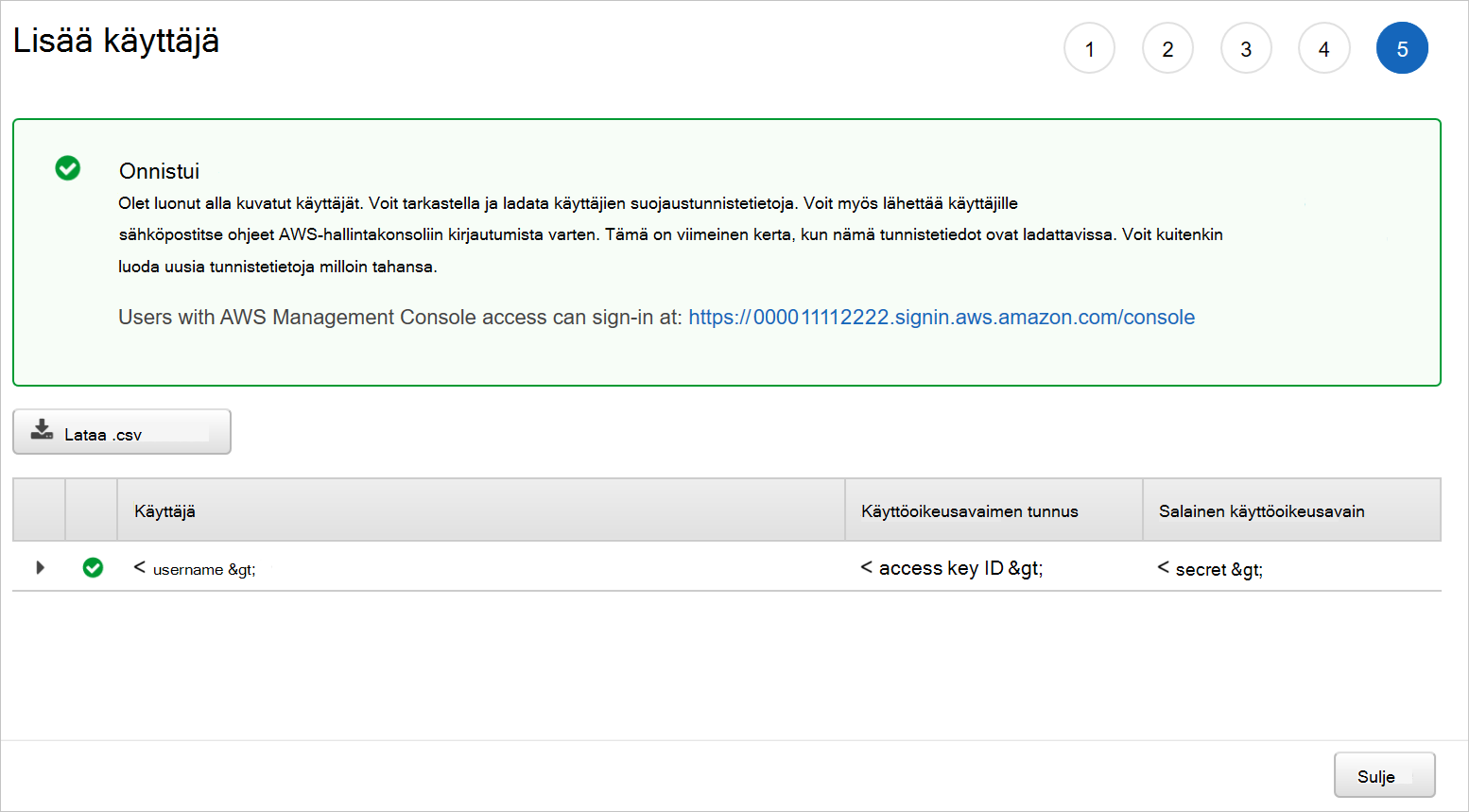Screen dimensions: 1469x812
Task: Click the Käyttöoikeusavaimen tunnus column header
Action: [994, 510]
